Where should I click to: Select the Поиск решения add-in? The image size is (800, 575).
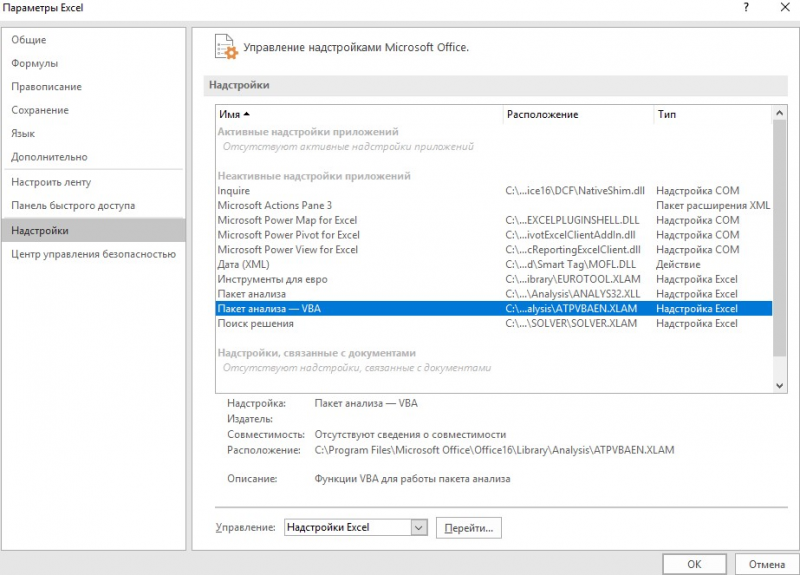coord(494,323)
